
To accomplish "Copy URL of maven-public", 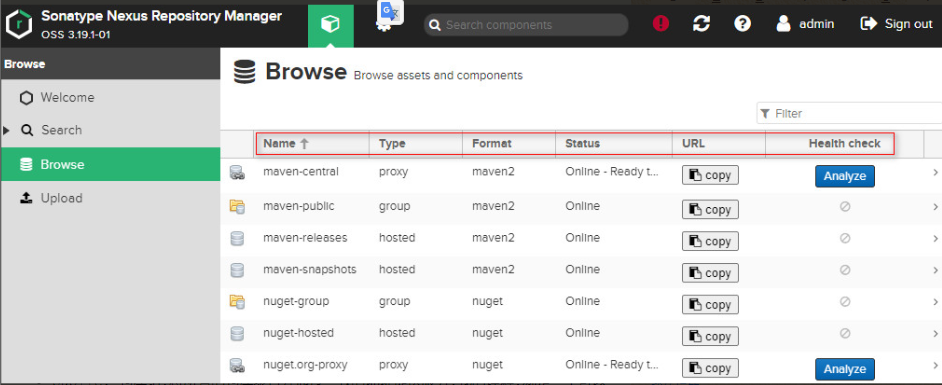I will tap(710, 209).
